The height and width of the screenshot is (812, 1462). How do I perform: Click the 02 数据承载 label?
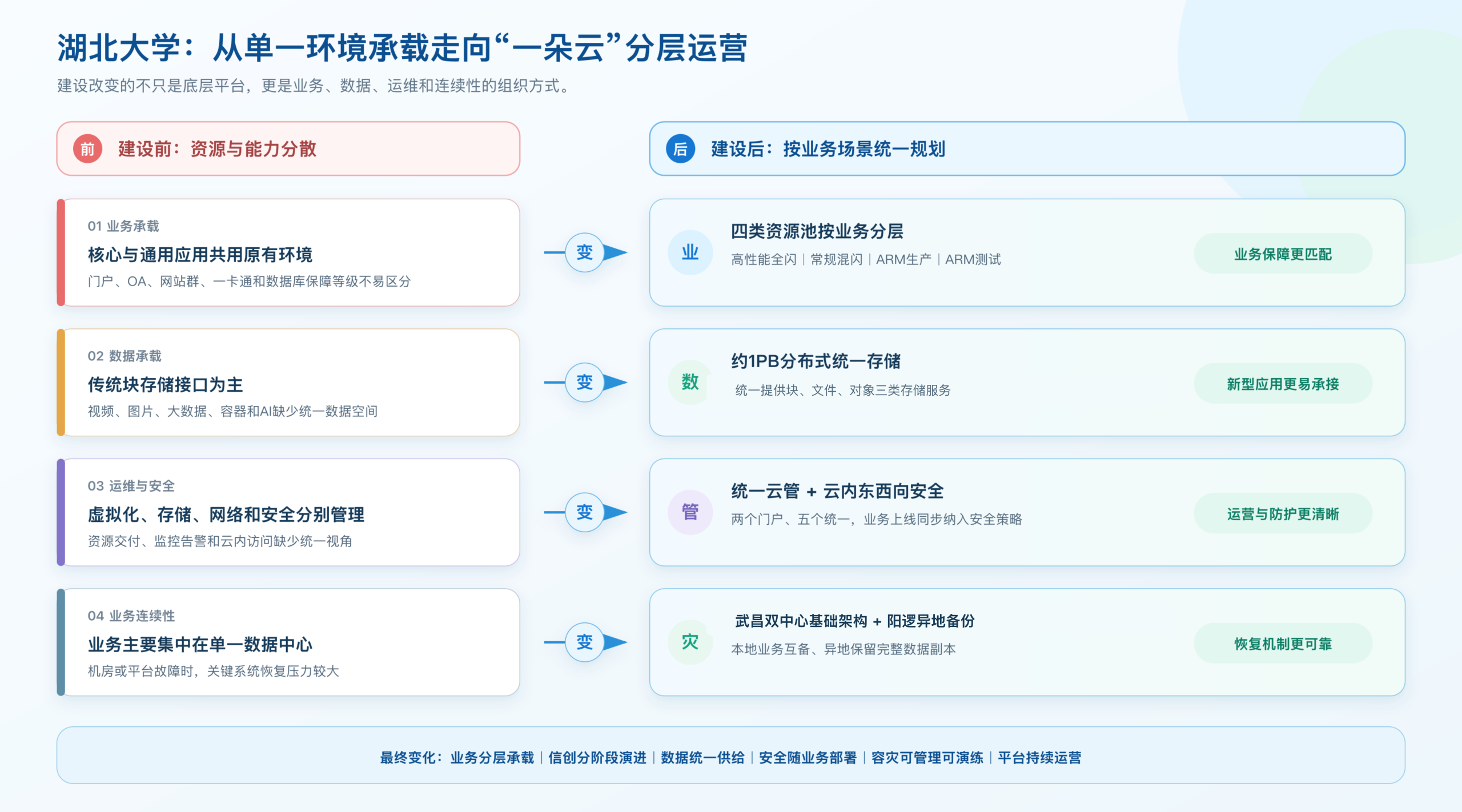124,356
